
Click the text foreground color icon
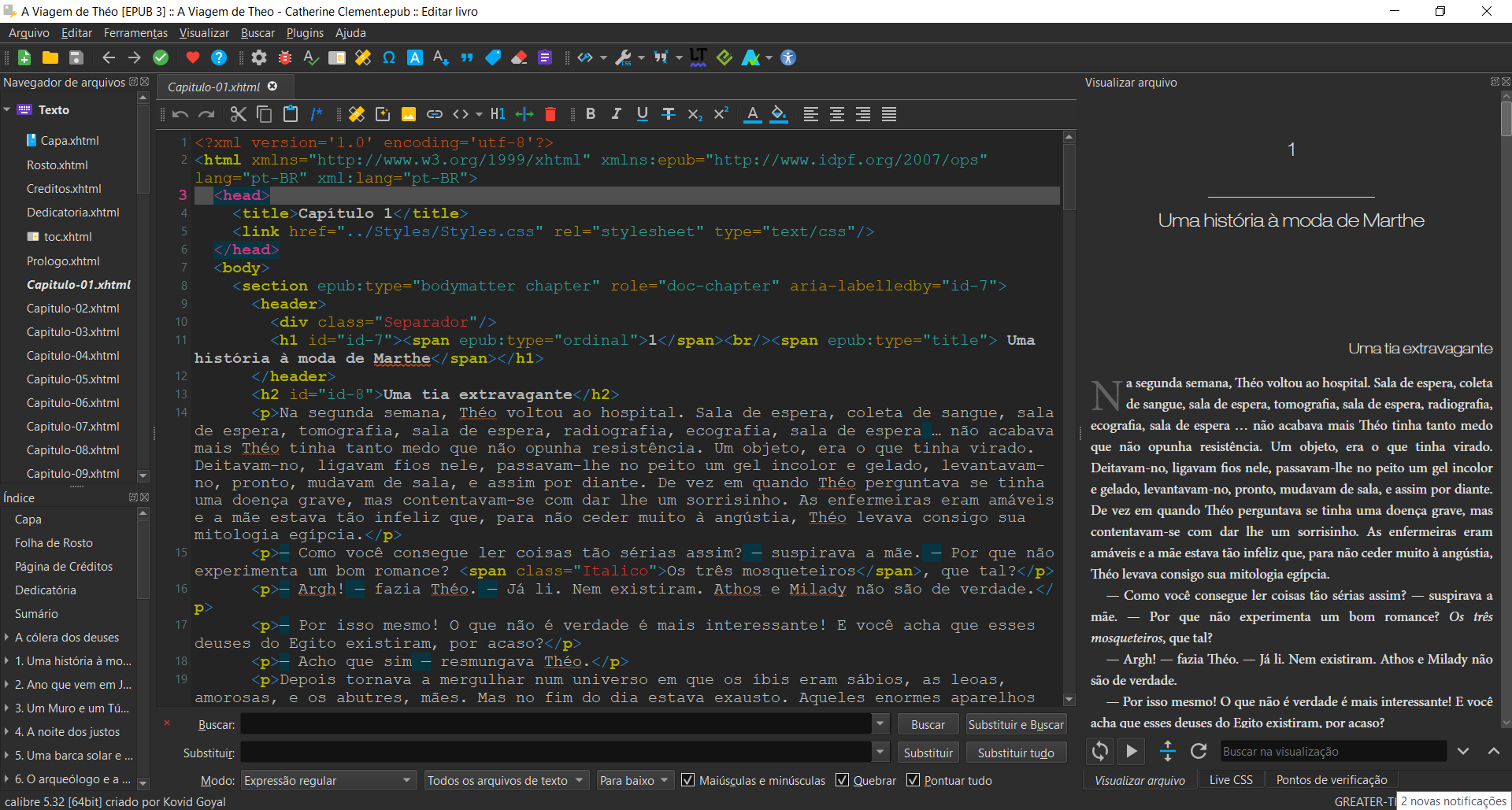[x=753, y=114]
